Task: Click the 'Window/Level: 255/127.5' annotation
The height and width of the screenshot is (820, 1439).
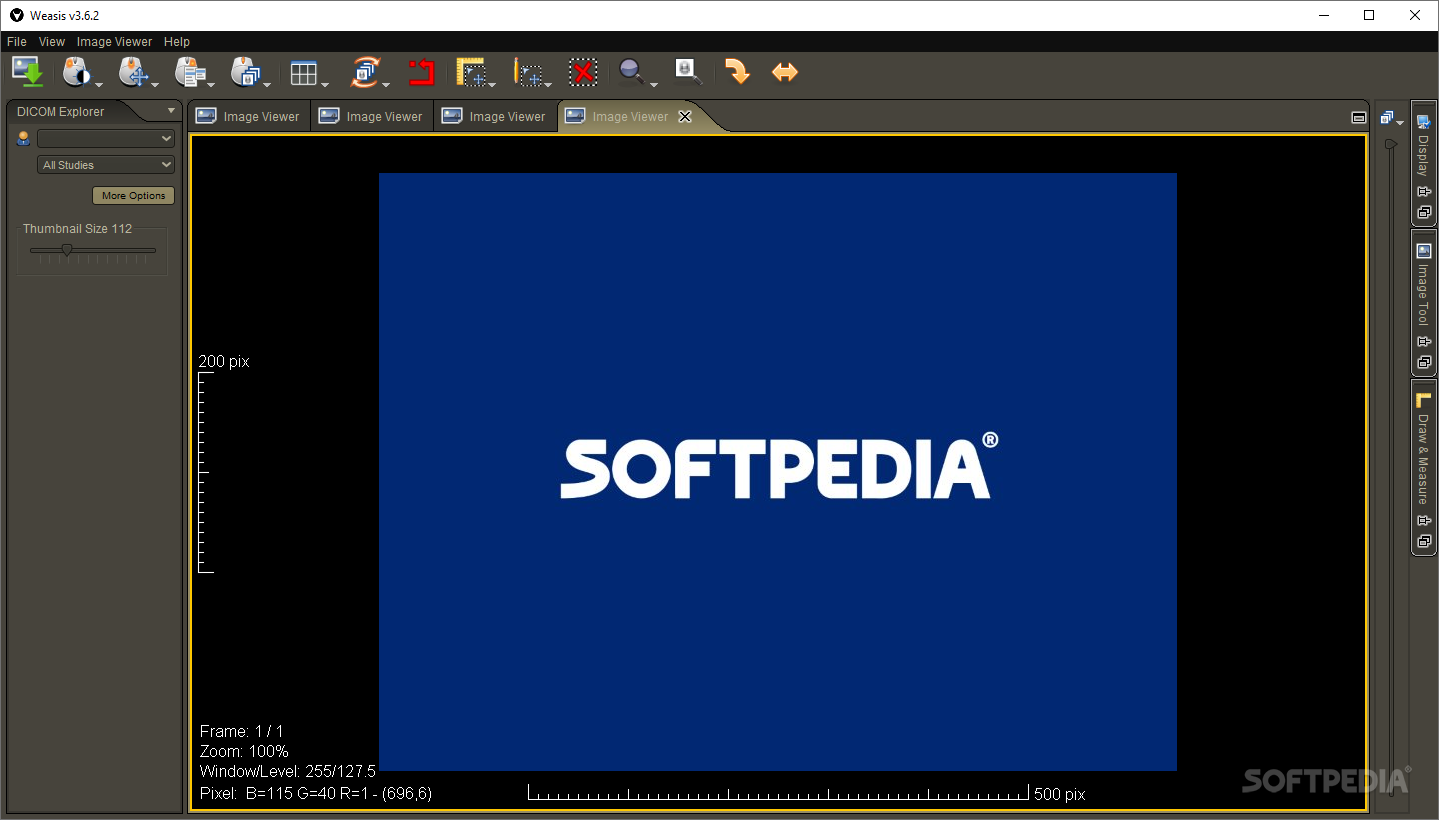Action: coord(288,771)
